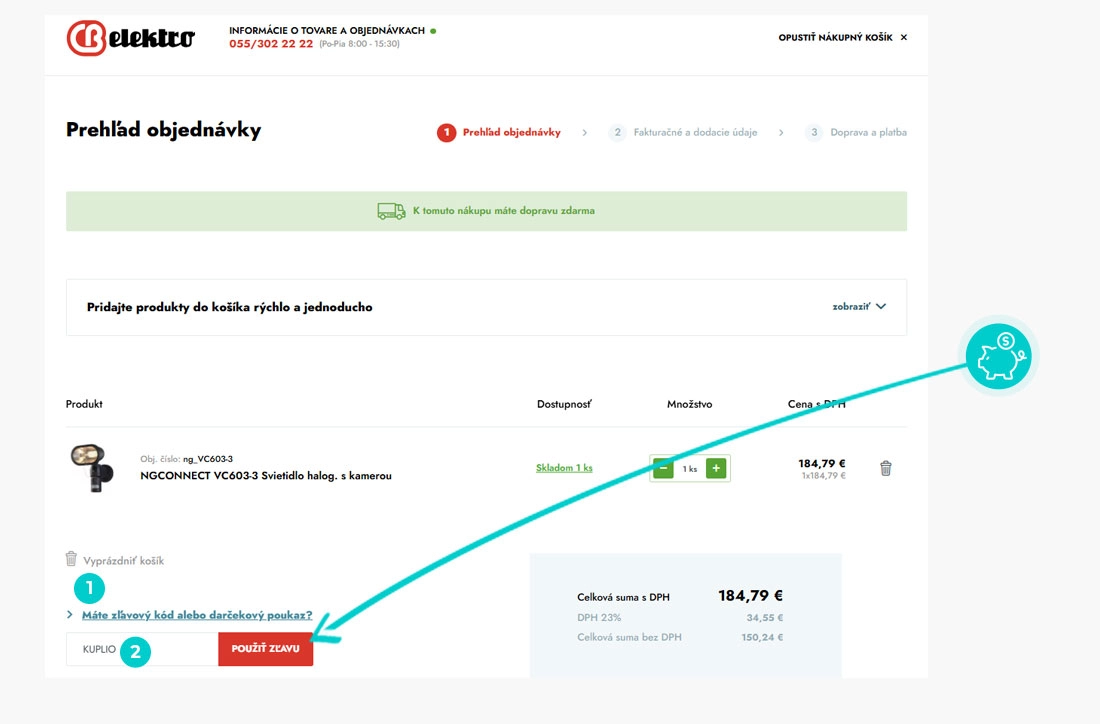Increase quantity with the plus button
Screen dimensions: 1100x724
point(716,468)
